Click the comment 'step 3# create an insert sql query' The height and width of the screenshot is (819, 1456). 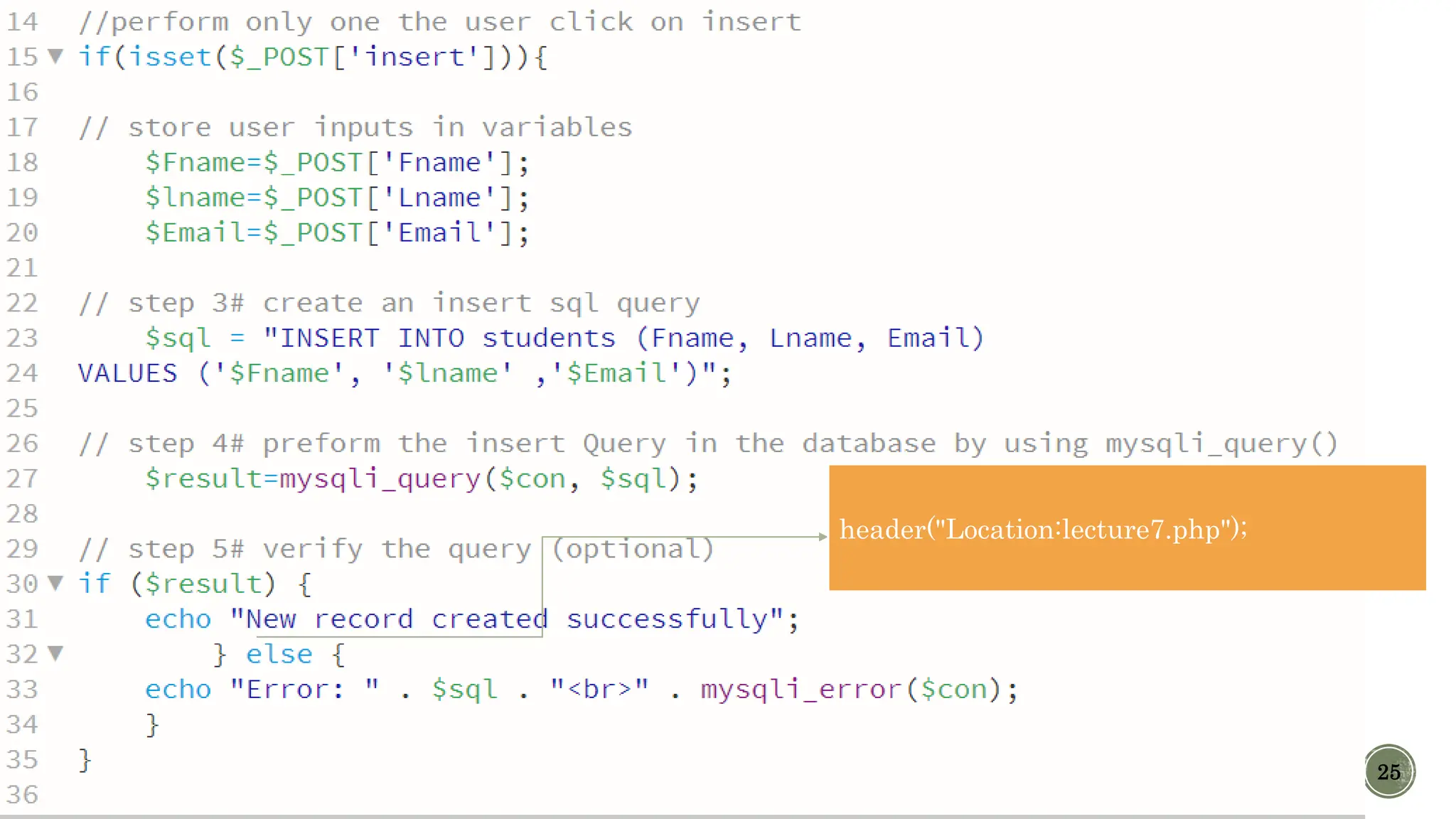414,304
